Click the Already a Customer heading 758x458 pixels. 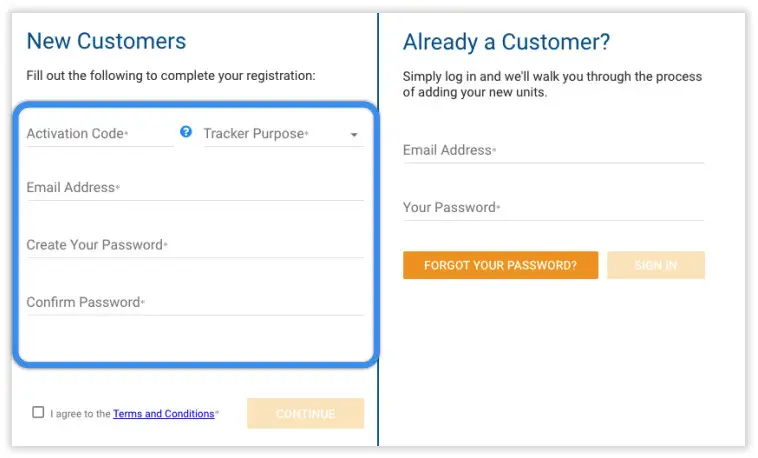pos(506,42)
